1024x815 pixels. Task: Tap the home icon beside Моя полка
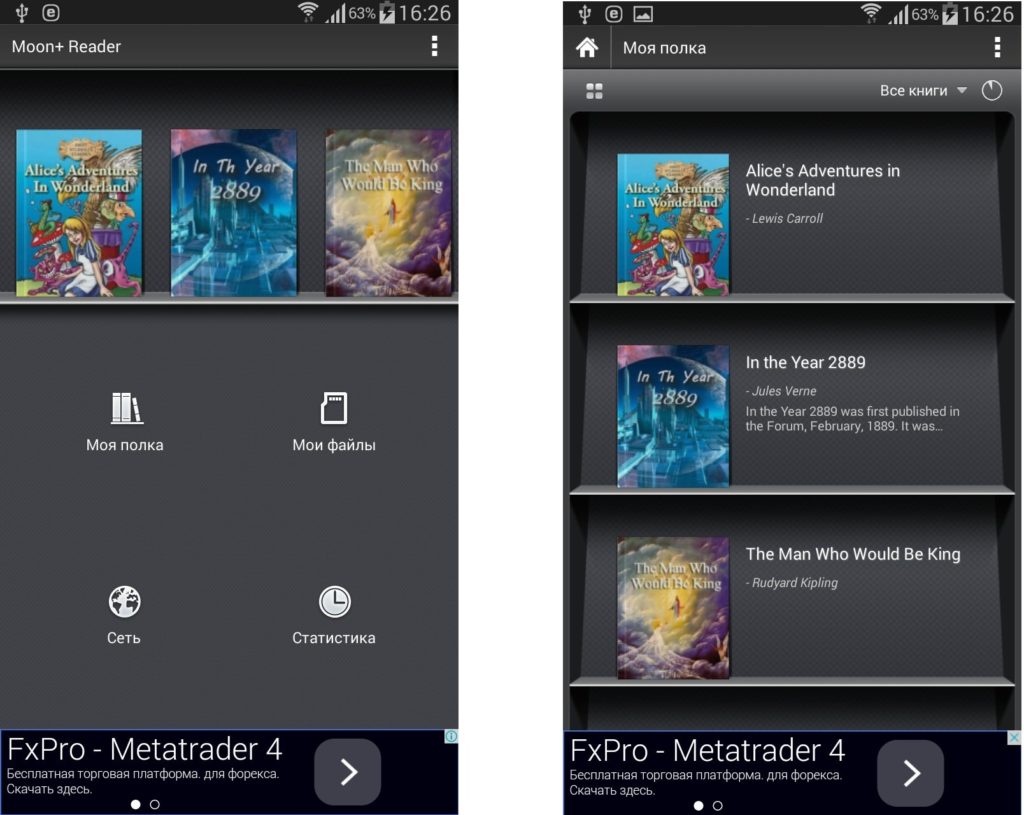click(x=586, y=47)
